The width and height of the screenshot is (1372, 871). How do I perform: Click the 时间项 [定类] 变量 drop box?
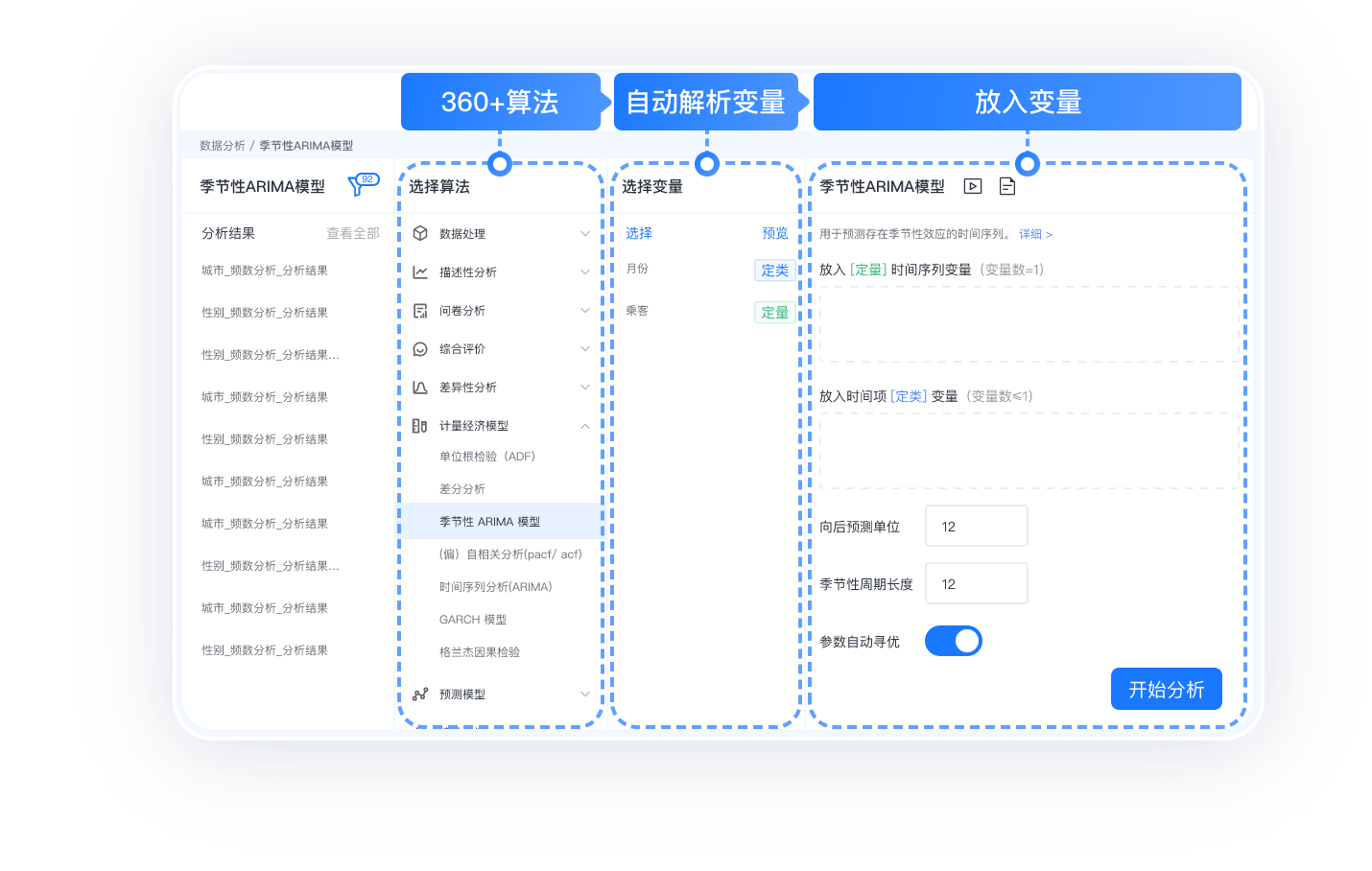pyautogui.click(x=1030, y=451)
